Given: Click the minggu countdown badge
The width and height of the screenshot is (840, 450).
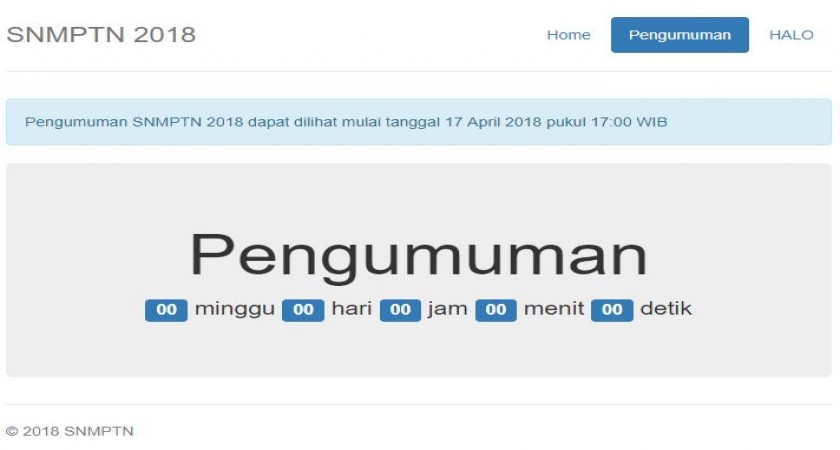Looking at the screenshot, I should point(166,310).
